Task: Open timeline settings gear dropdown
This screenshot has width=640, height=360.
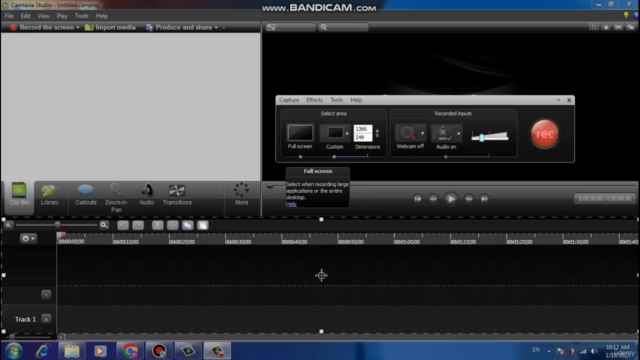Action: click(28, 238)
